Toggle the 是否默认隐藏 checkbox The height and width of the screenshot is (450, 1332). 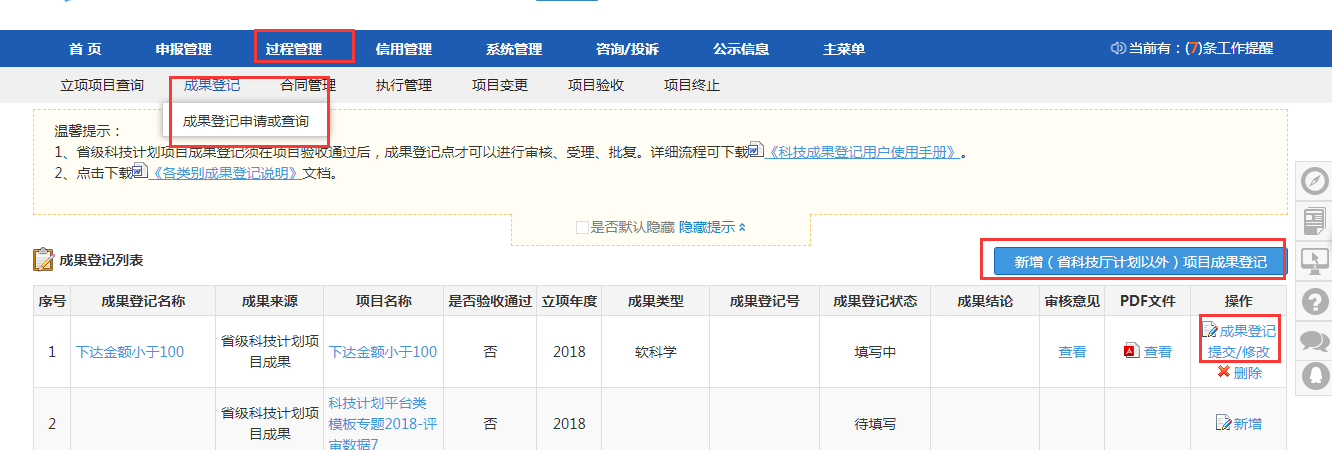tap(582, 227)
